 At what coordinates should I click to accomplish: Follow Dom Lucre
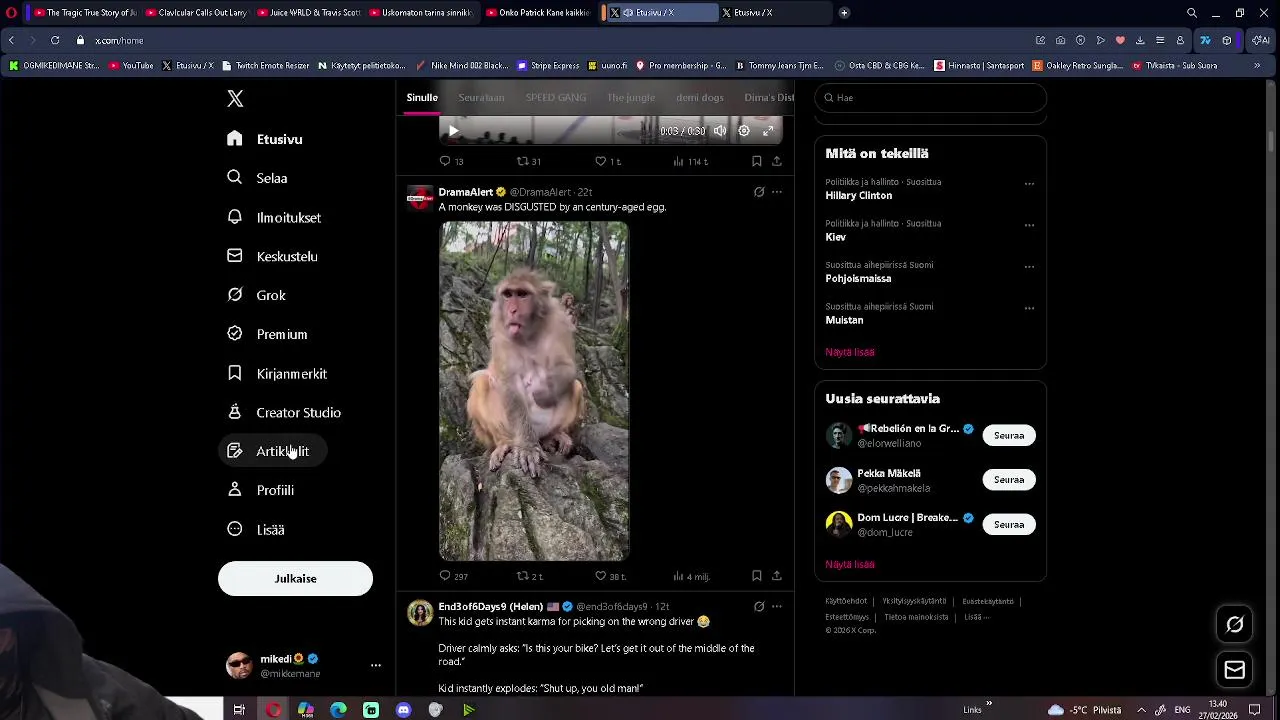pyautogui.click(x=1009, y=524)
